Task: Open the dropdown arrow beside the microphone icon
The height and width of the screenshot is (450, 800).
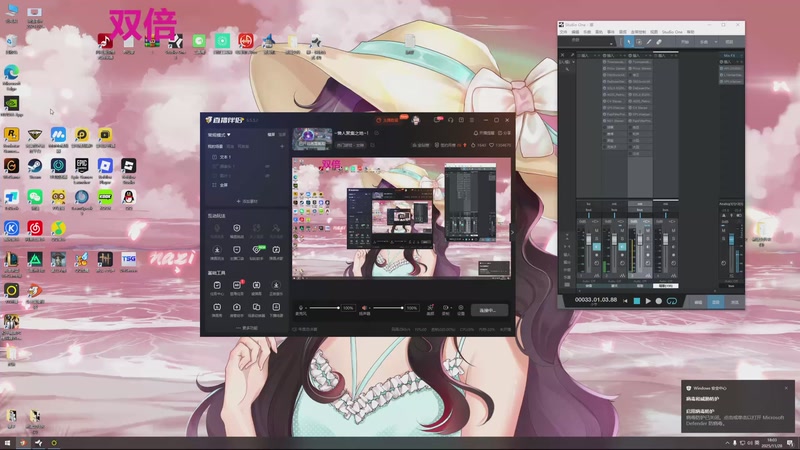Action: click(x=306, y=308)
